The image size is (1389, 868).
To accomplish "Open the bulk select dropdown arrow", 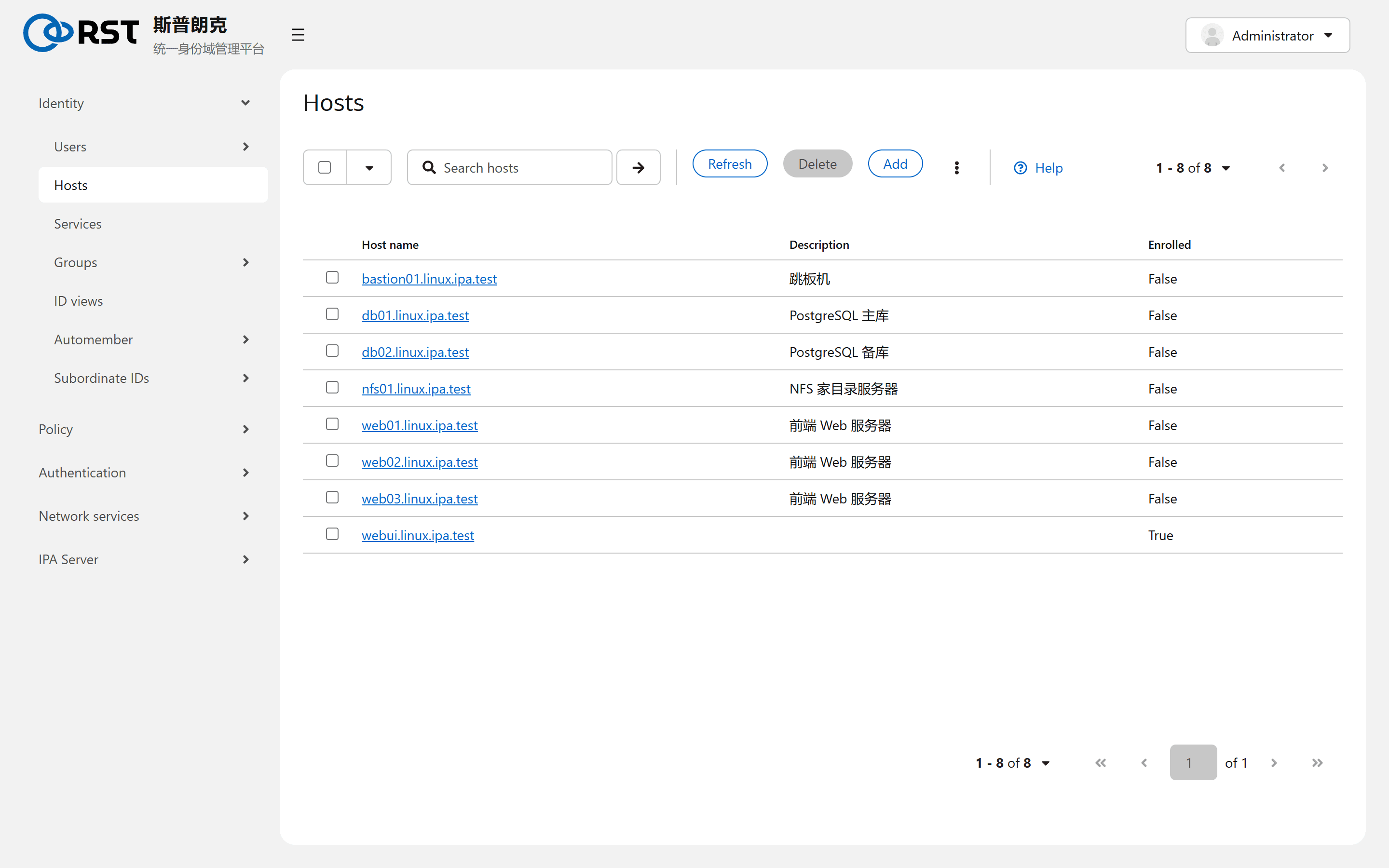I will click(369, 168).
